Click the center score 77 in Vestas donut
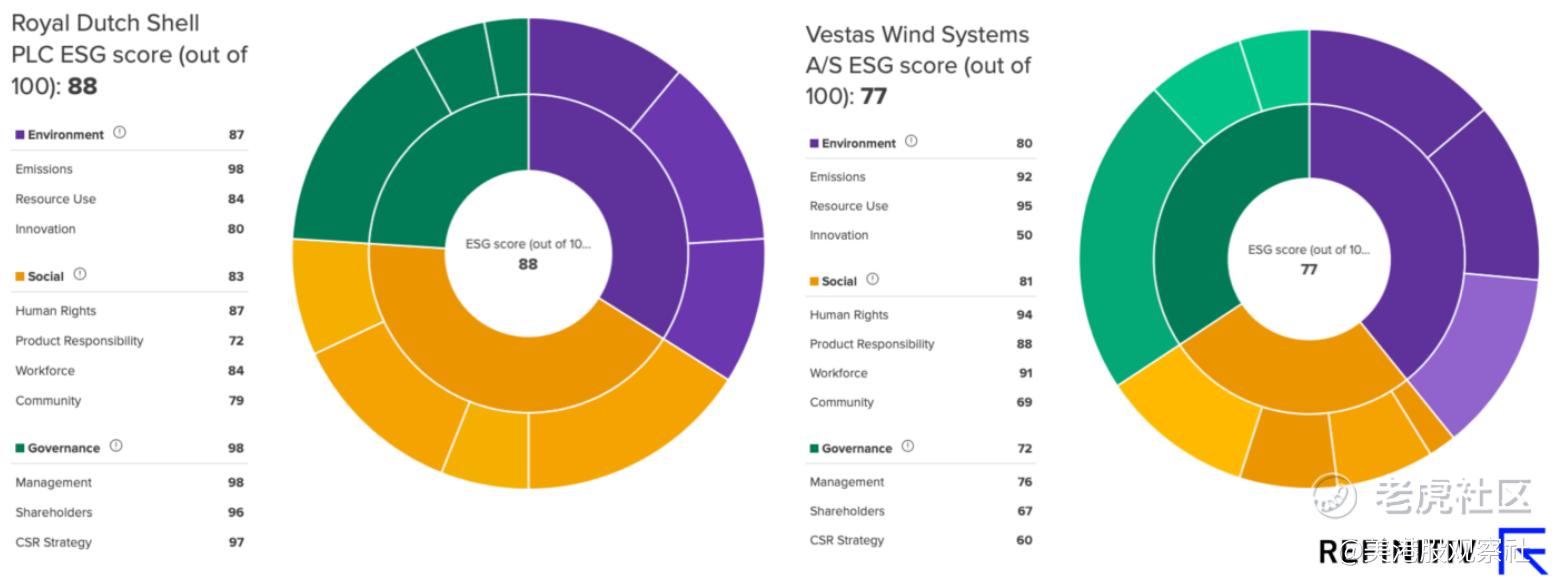The image size is (1562, 587). tap(1309, 269)
